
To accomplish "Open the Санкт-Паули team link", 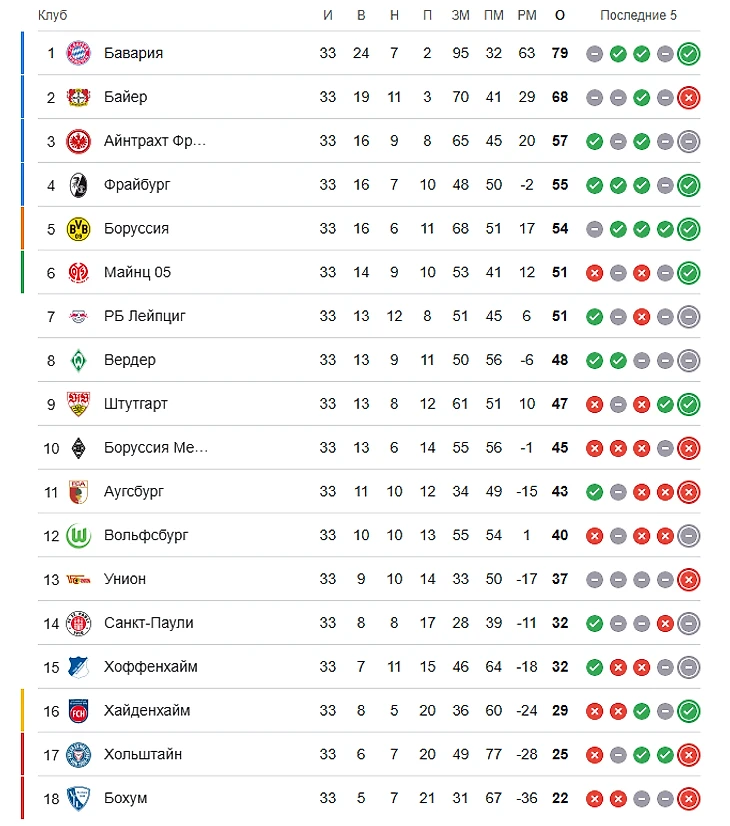I will (x=149, y=623).
